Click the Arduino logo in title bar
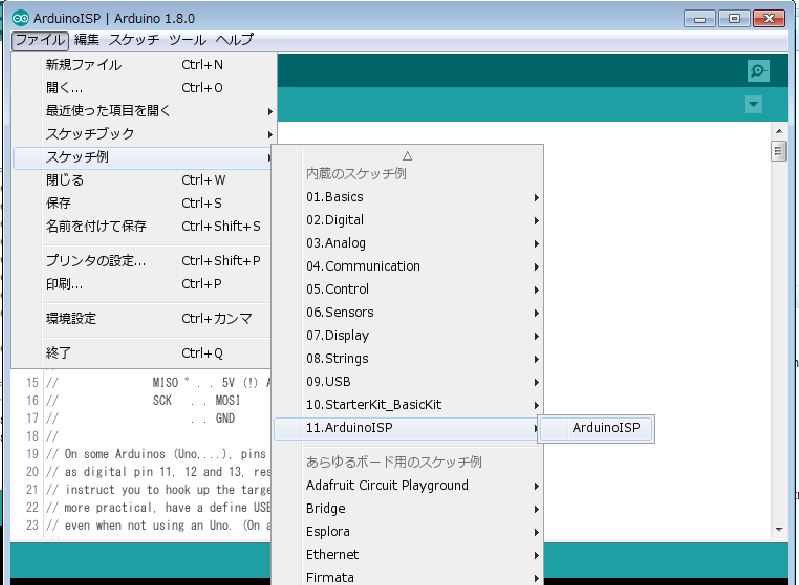Viewport: 799px width, 585px height. [x=20, y=19]
